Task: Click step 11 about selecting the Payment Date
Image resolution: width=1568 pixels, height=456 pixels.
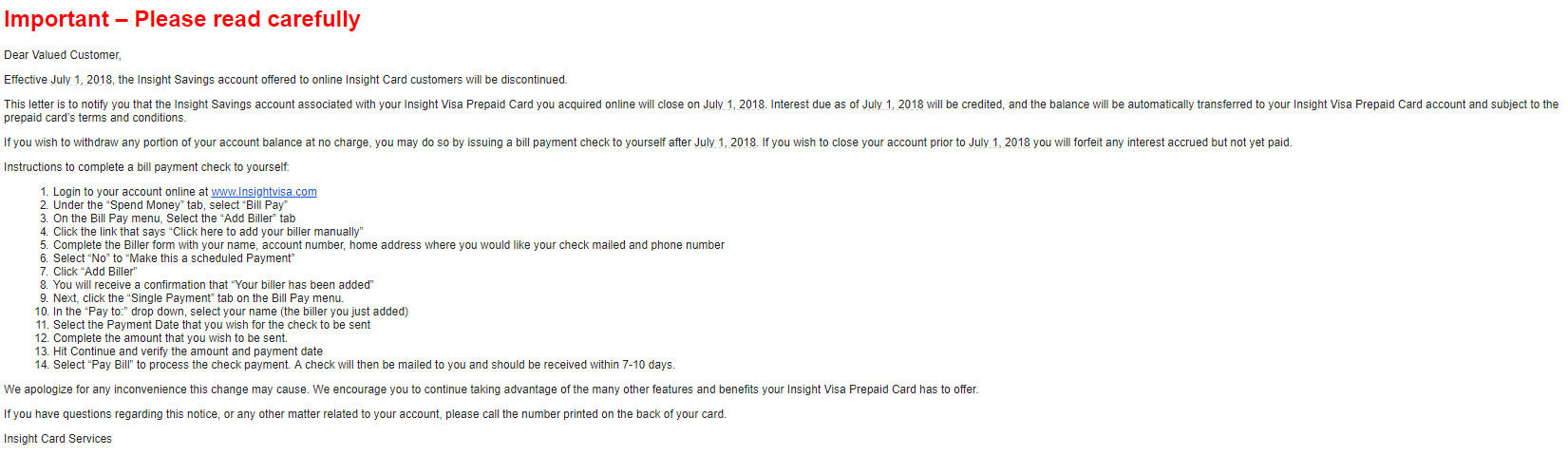Action: (x=212, y=325)
